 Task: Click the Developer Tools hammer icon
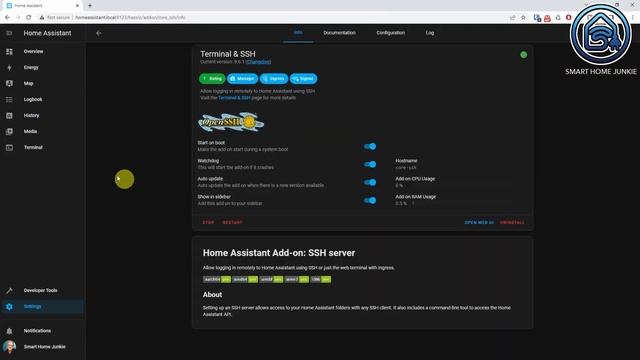pyautogui.click(x=9, y=290)
